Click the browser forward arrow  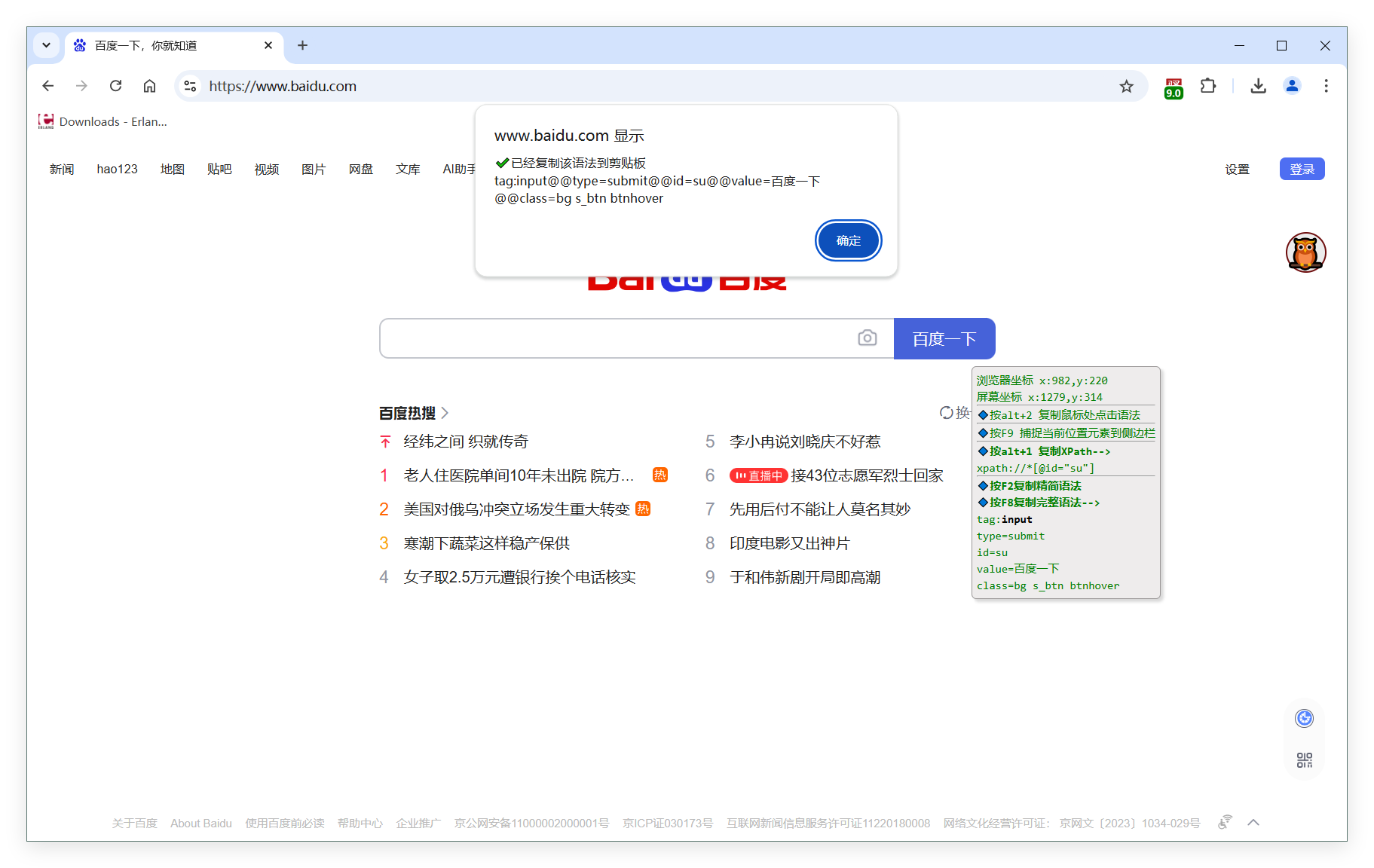click(x=81, y=86)
